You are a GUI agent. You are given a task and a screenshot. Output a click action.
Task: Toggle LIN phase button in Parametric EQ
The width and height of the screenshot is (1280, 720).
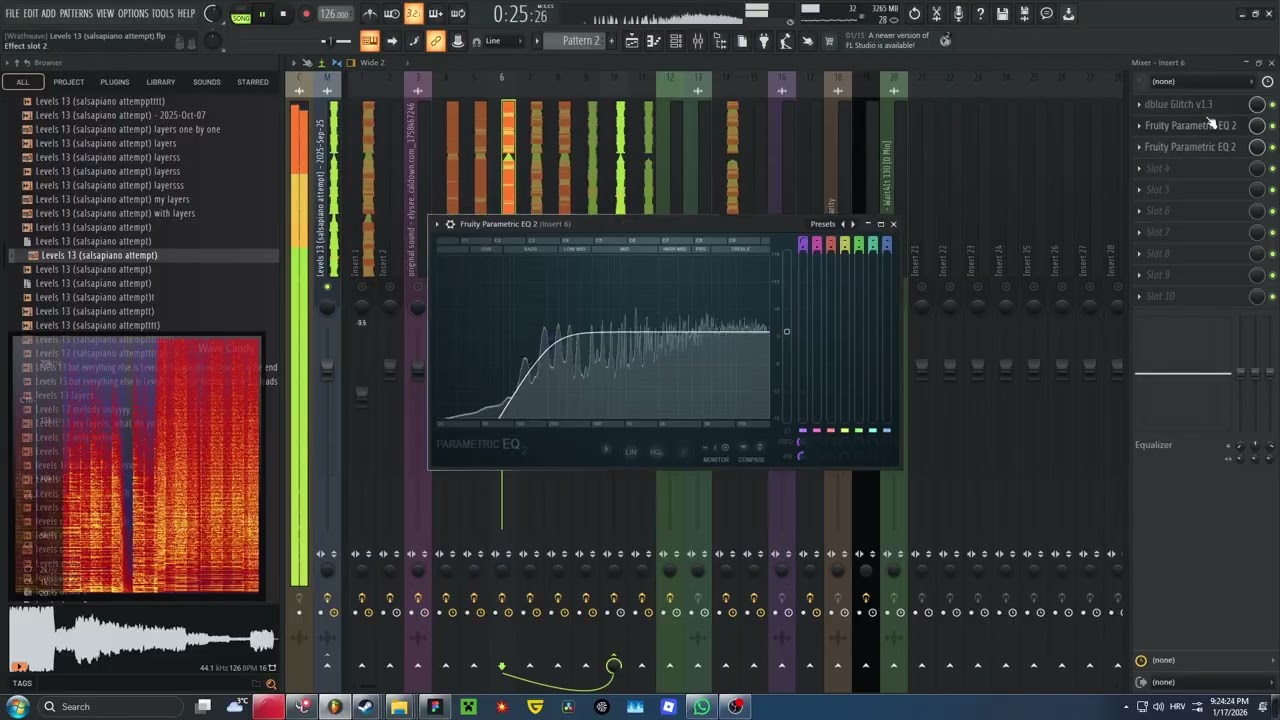[x=631, y=452]
